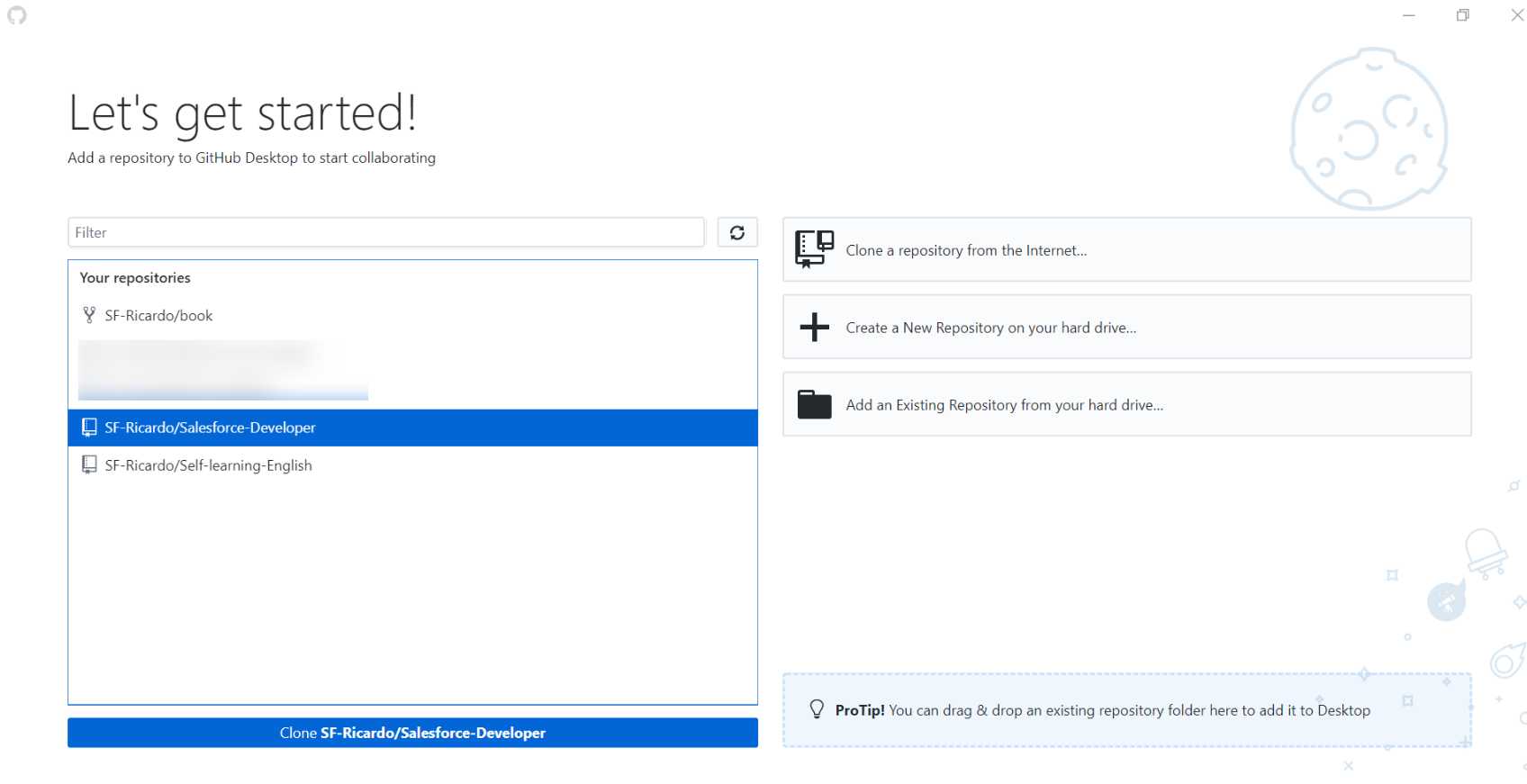1527x784 pixels.
Task: Click the clone repository icon
Action: (814, 249)
